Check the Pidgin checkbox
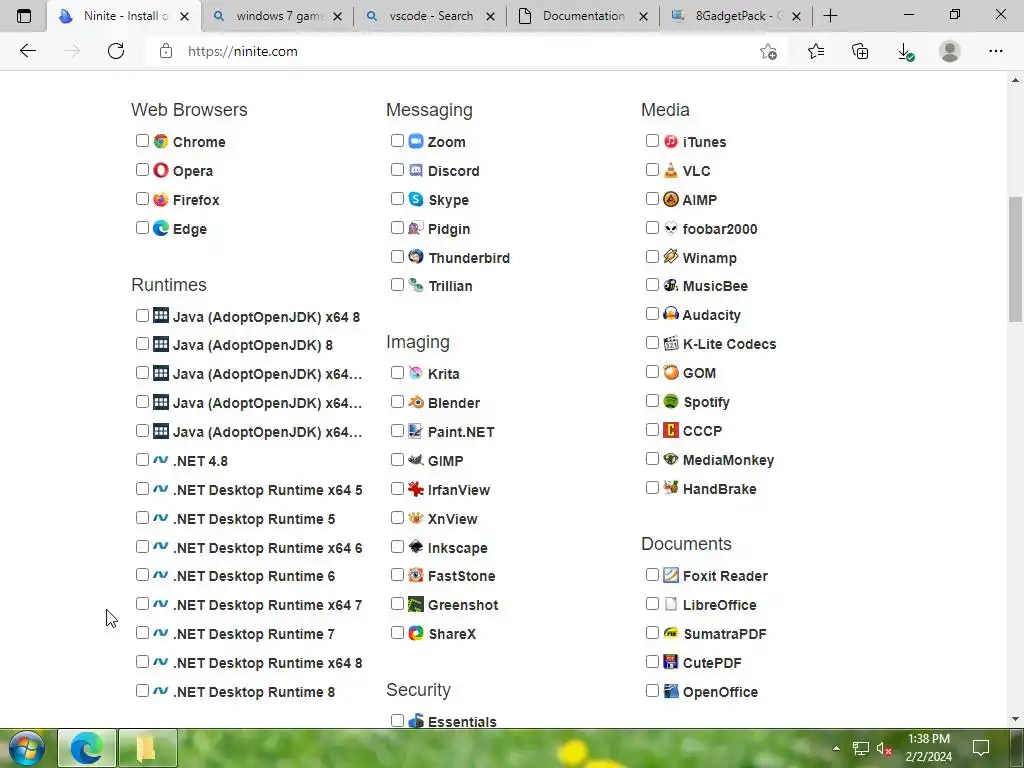Screen dimensions: 1024x768 point(397,227)
